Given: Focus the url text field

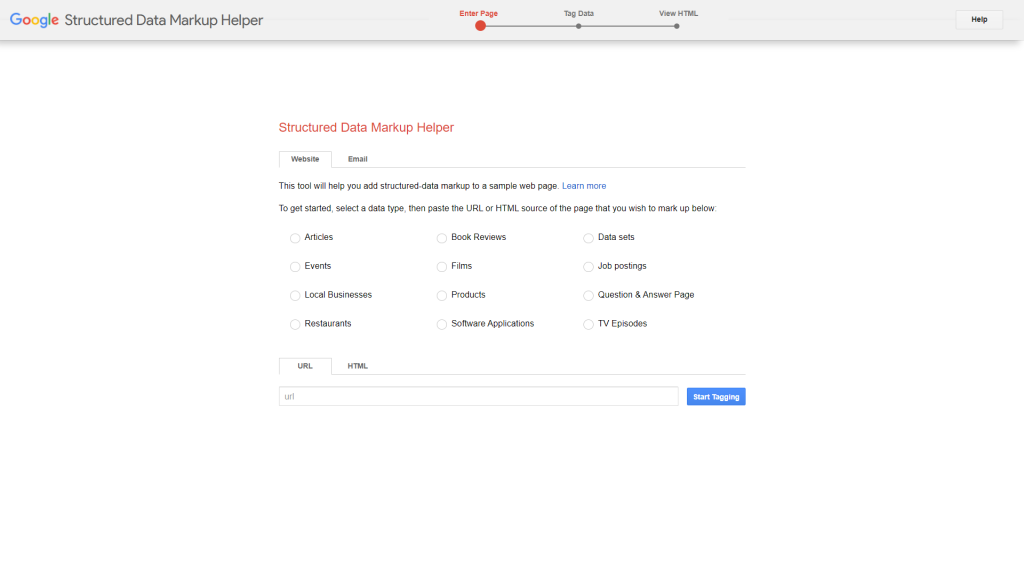Looking at the screenshot, I should (x=479, y=396).
